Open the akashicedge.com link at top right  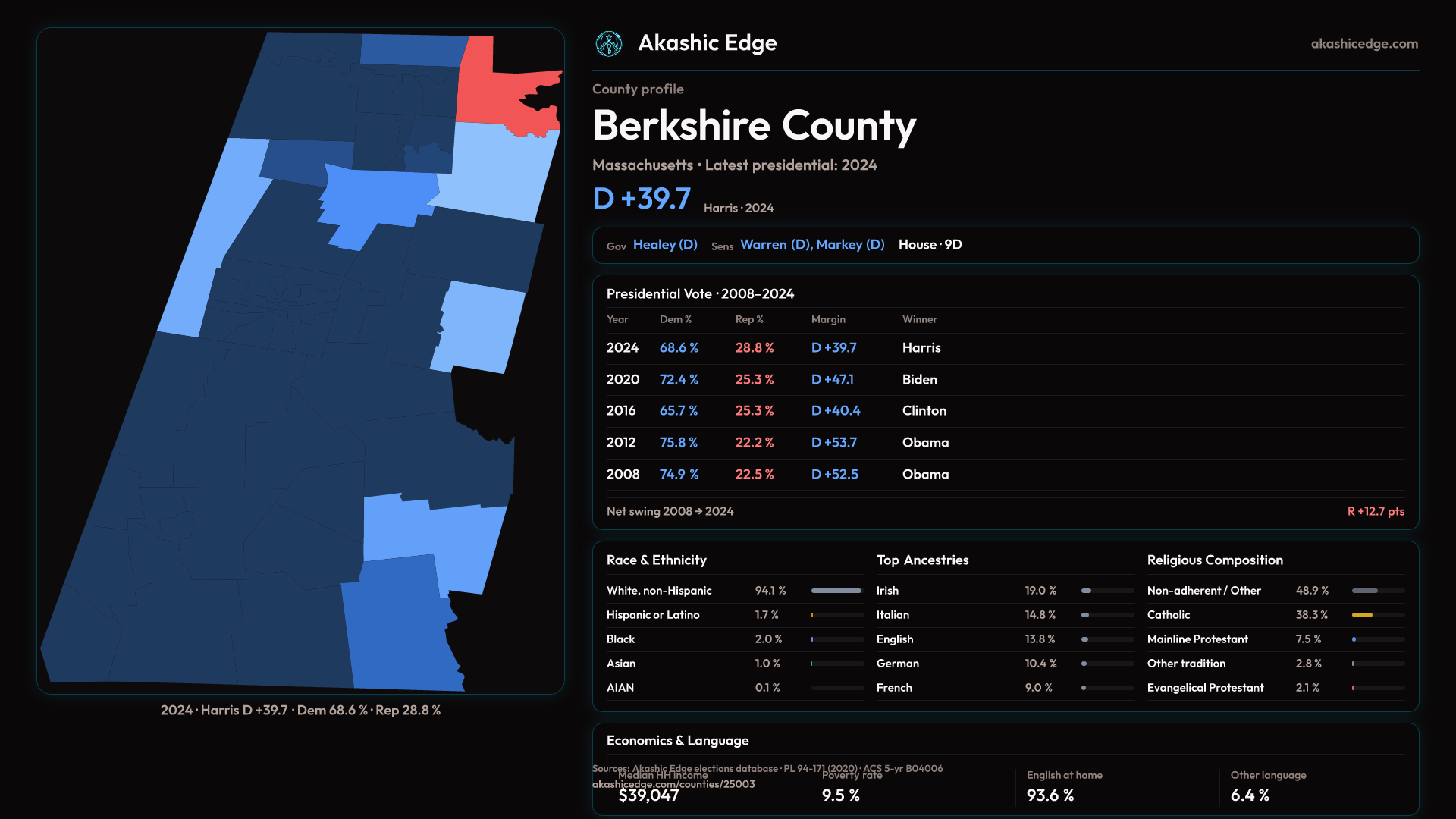(1363, 44)
